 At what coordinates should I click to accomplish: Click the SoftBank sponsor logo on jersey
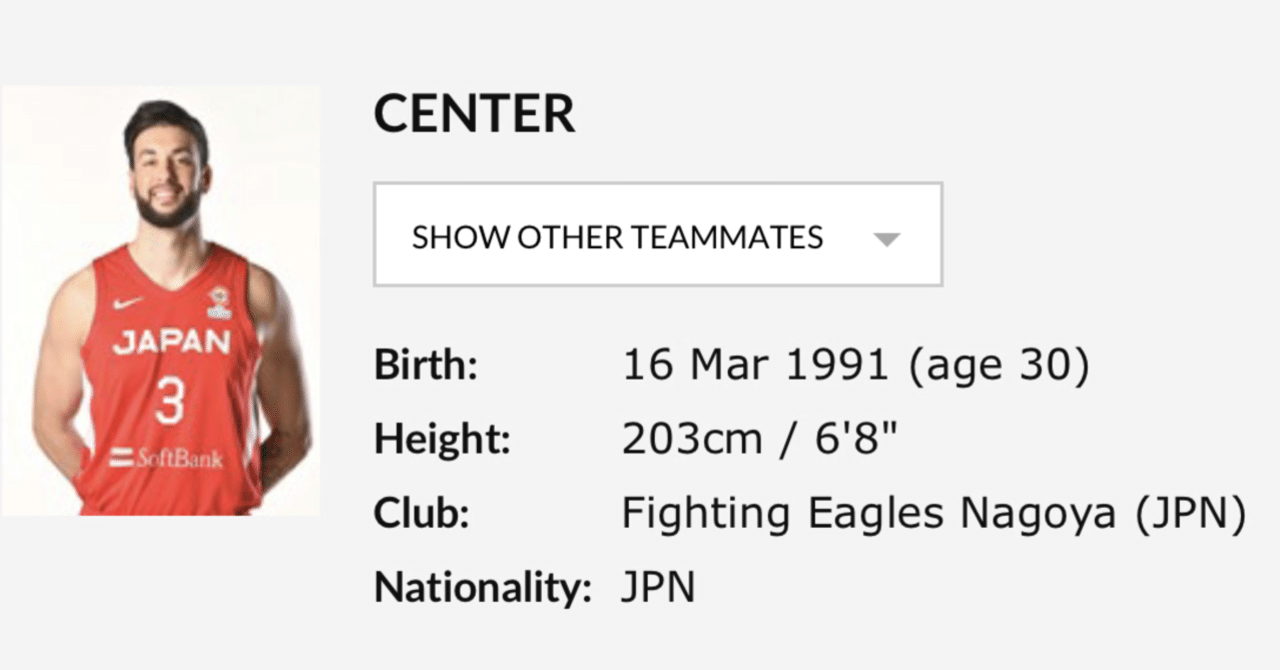(168, 459)
